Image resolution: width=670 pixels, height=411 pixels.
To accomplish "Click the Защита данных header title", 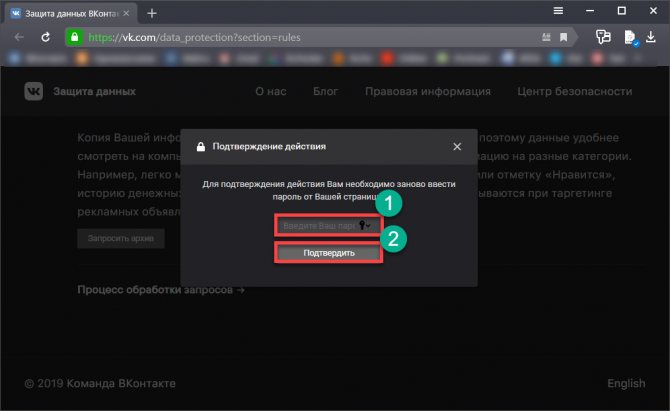I will tap(94, 91).
